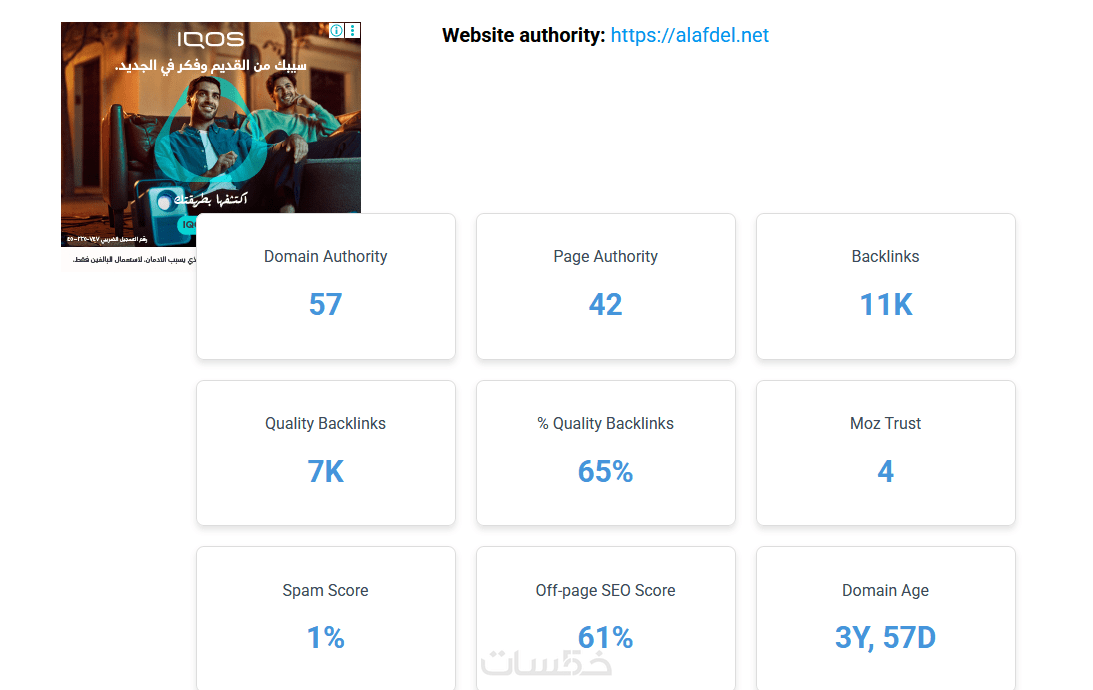
Task: Select the Quality Backlinks value 7K
Action: tap(326, 472)
